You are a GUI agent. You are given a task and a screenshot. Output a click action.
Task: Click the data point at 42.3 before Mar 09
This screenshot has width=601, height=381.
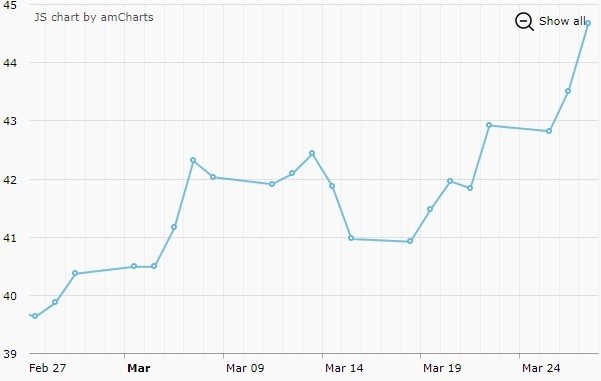pyautogui.click(x=193, y=160)
